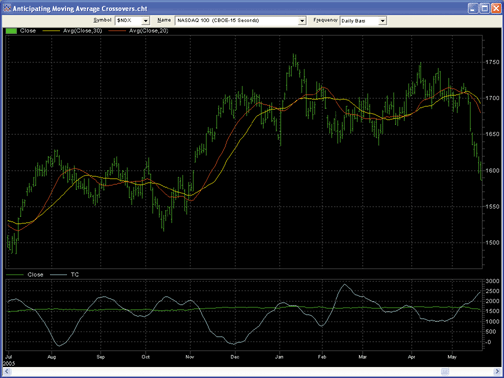The height and width of the screenshot is (378, 504).
Task: Maximize the chart window
Action: (484, 8)
